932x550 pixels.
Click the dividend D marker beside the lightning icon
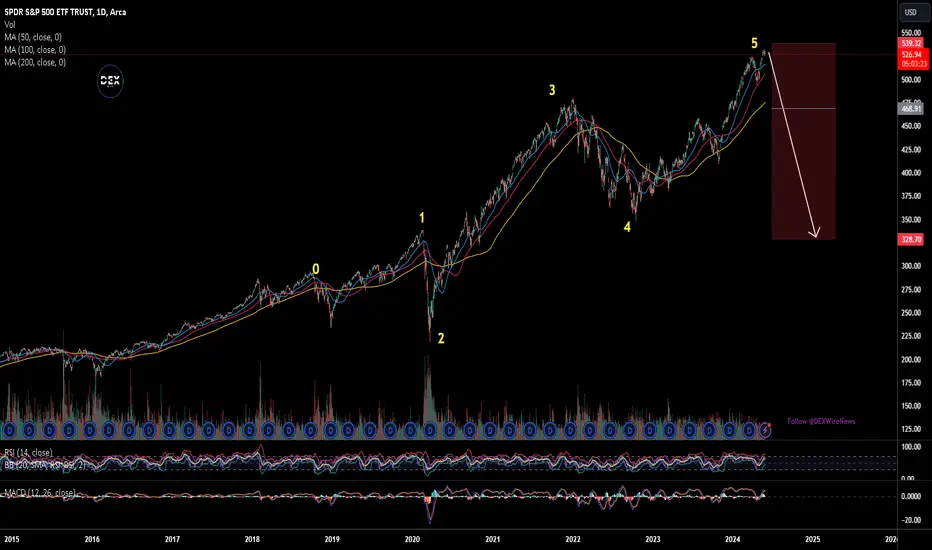(750, 430)
